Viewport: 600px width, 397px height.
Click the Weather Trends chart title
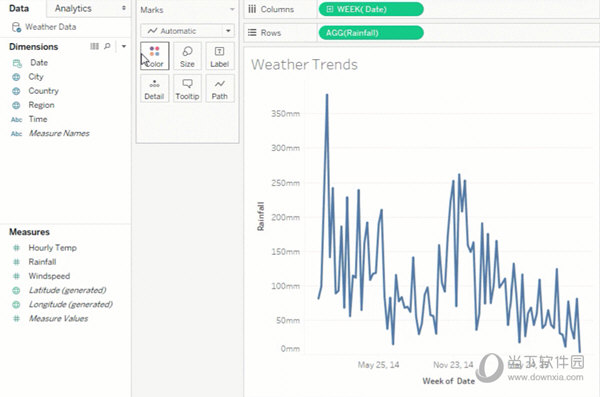304,65
